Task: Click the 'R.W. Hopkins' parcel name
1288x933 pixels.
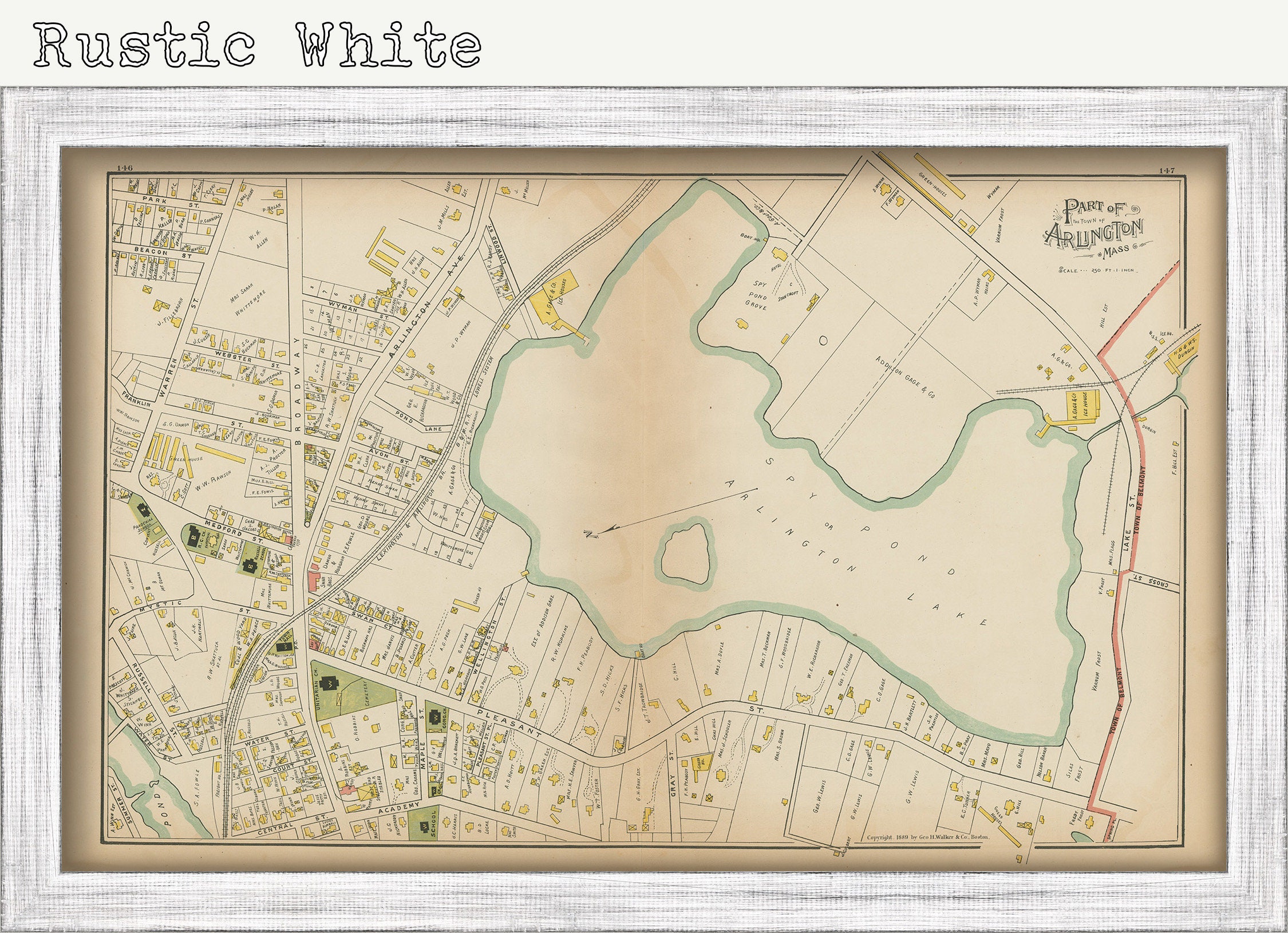Action: [559, 643]
